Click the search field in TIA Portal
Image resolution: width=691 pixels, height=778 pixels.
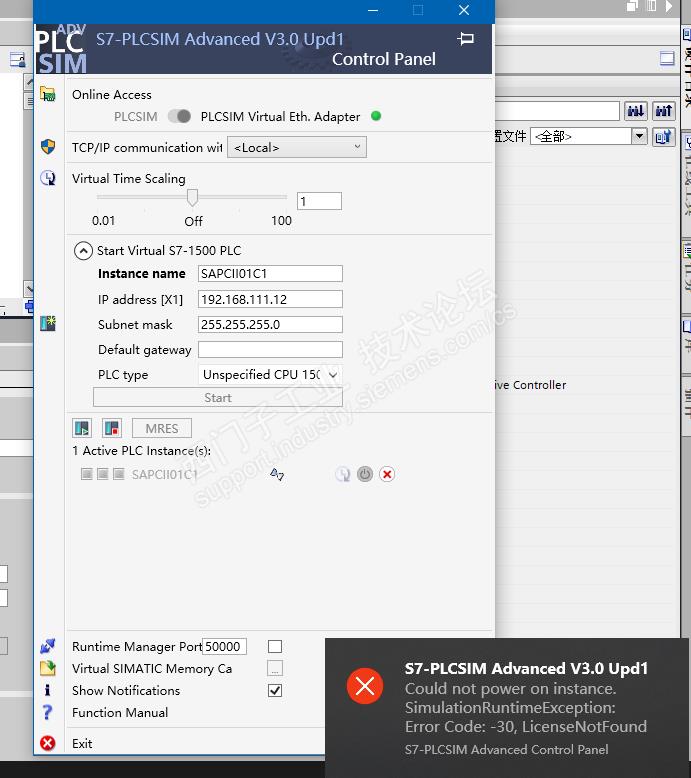coord(557,111)
